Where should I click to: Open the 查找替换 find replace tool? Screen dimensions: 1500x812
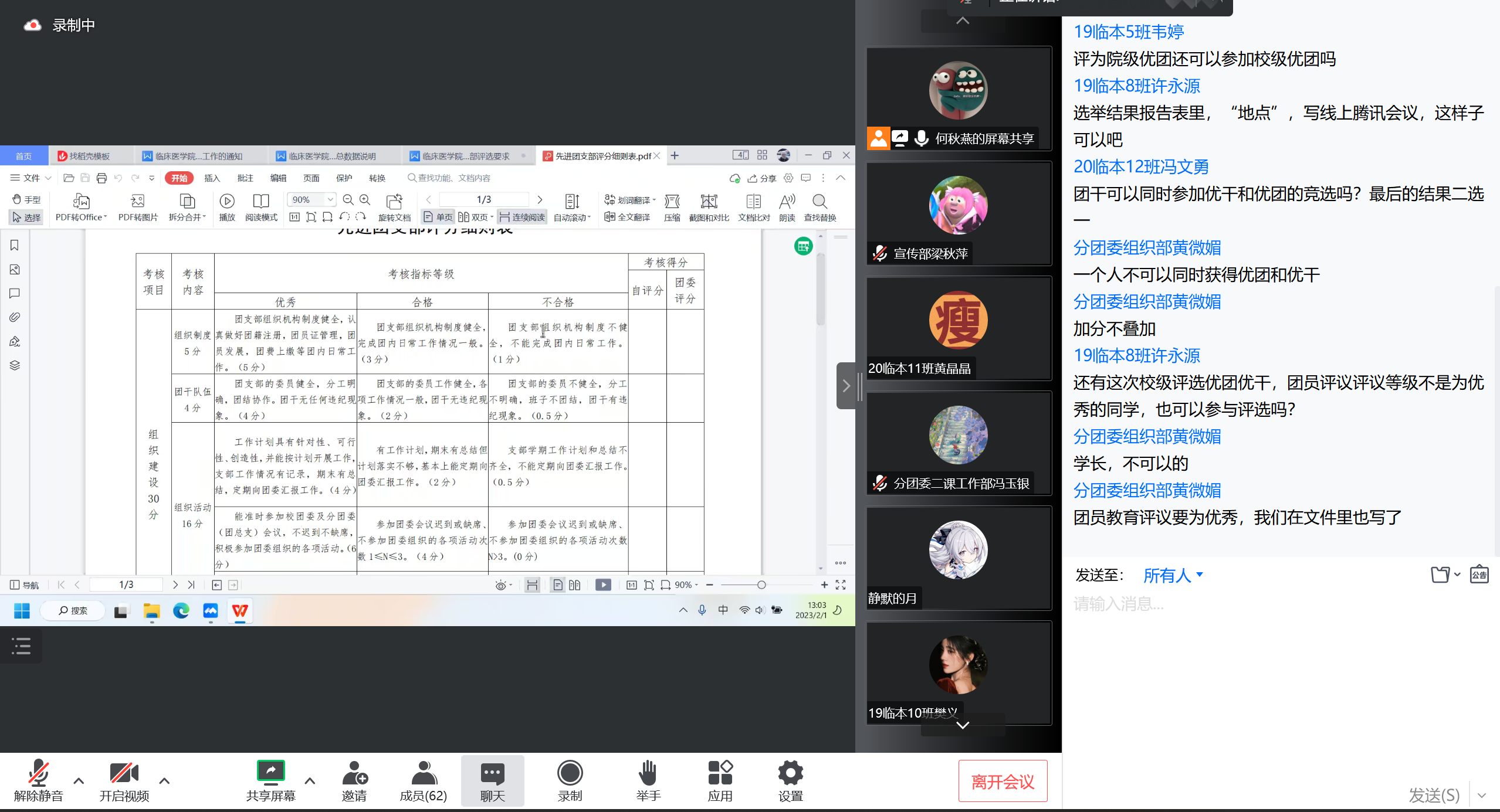coord(820,207)
